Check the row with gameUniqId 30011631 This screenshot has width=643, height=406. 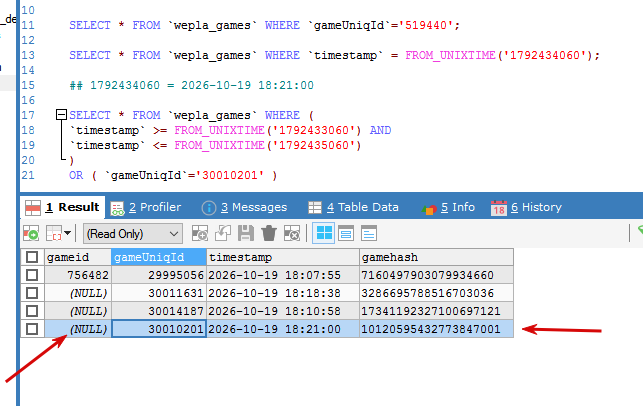(32, 293)
